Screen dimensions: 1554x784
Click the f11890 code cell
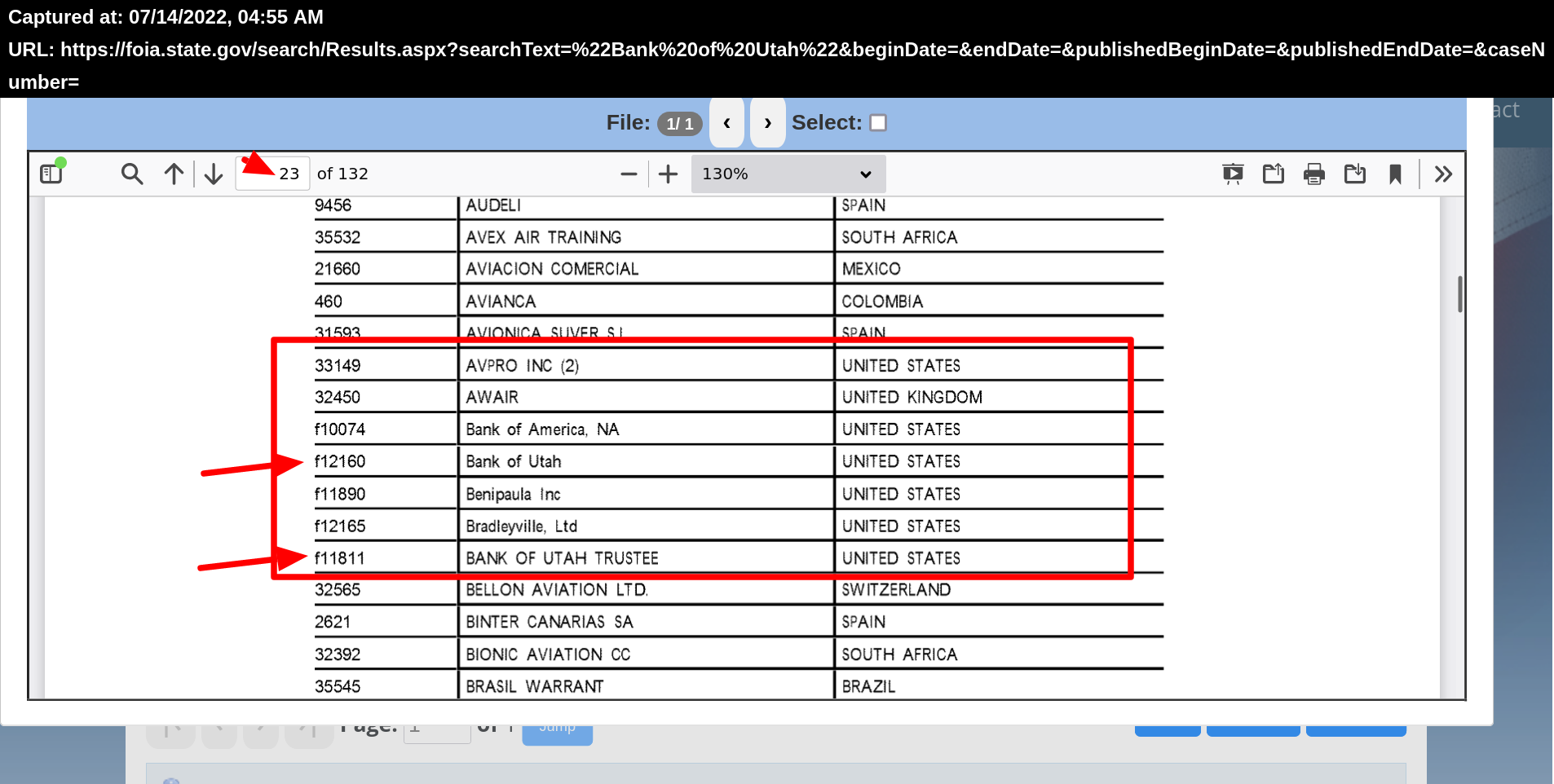click(x=340, y=494)
